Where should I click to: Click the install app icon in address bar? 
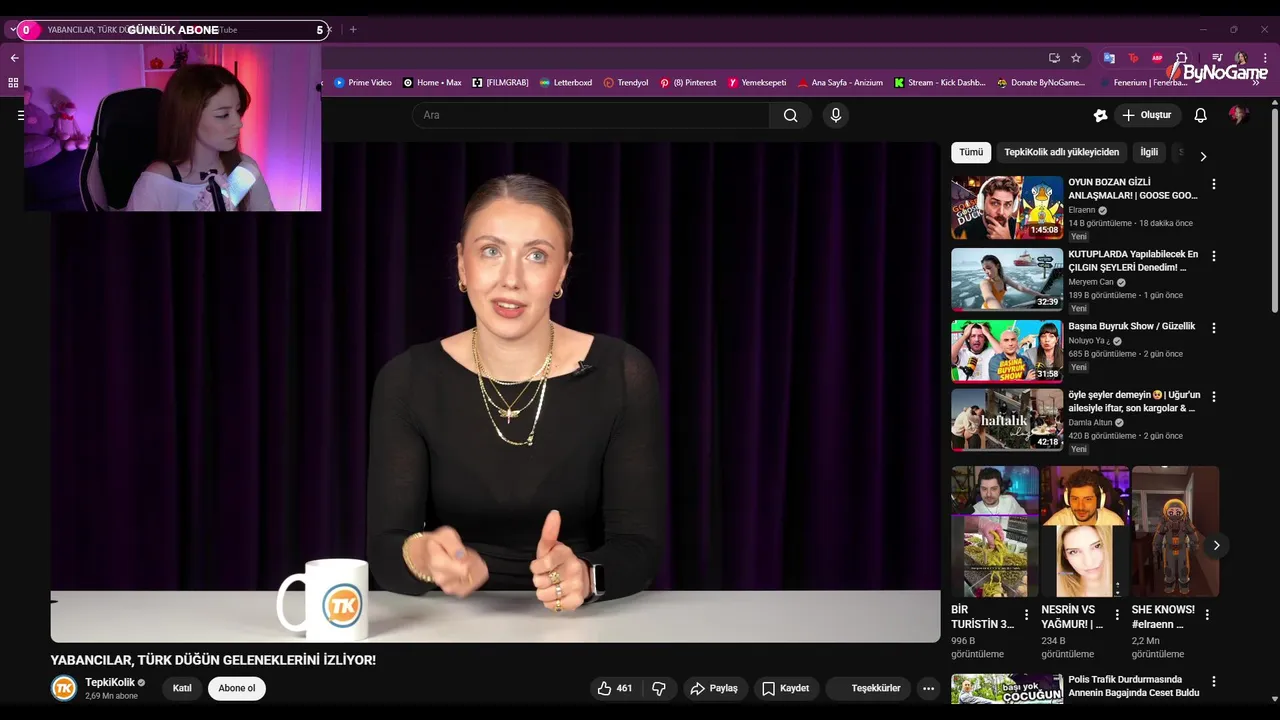click(1054, 58)
